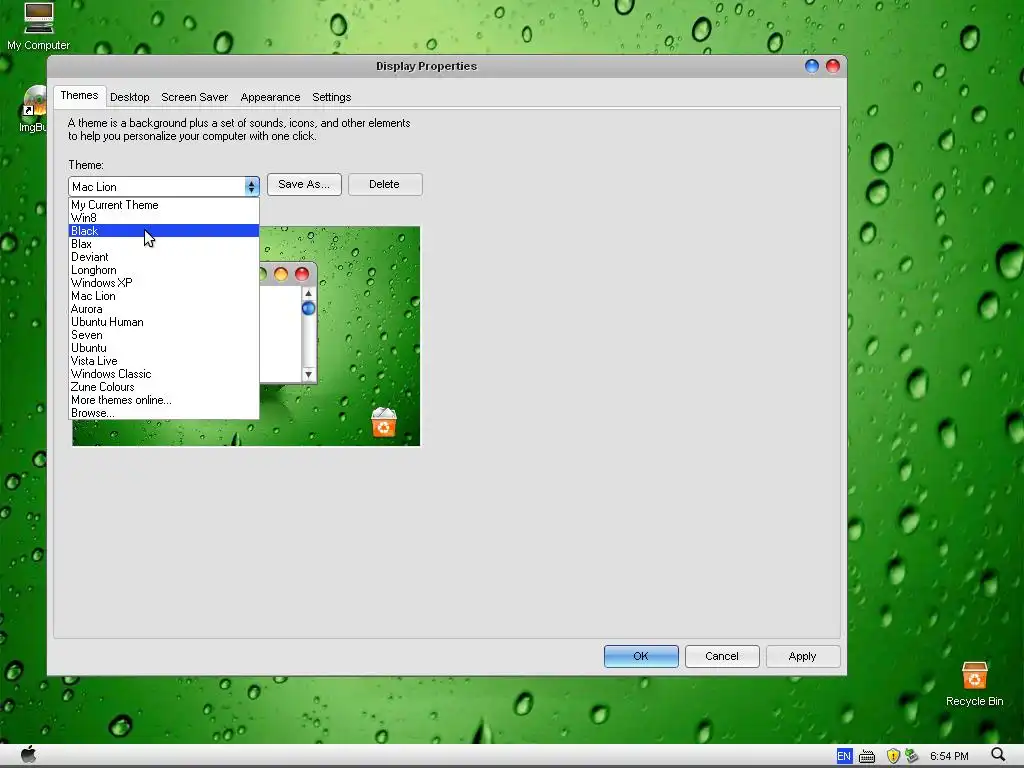Choose the Zune Colours theme
Viewport: 1024px width, 768px height.
coord(164,387)
